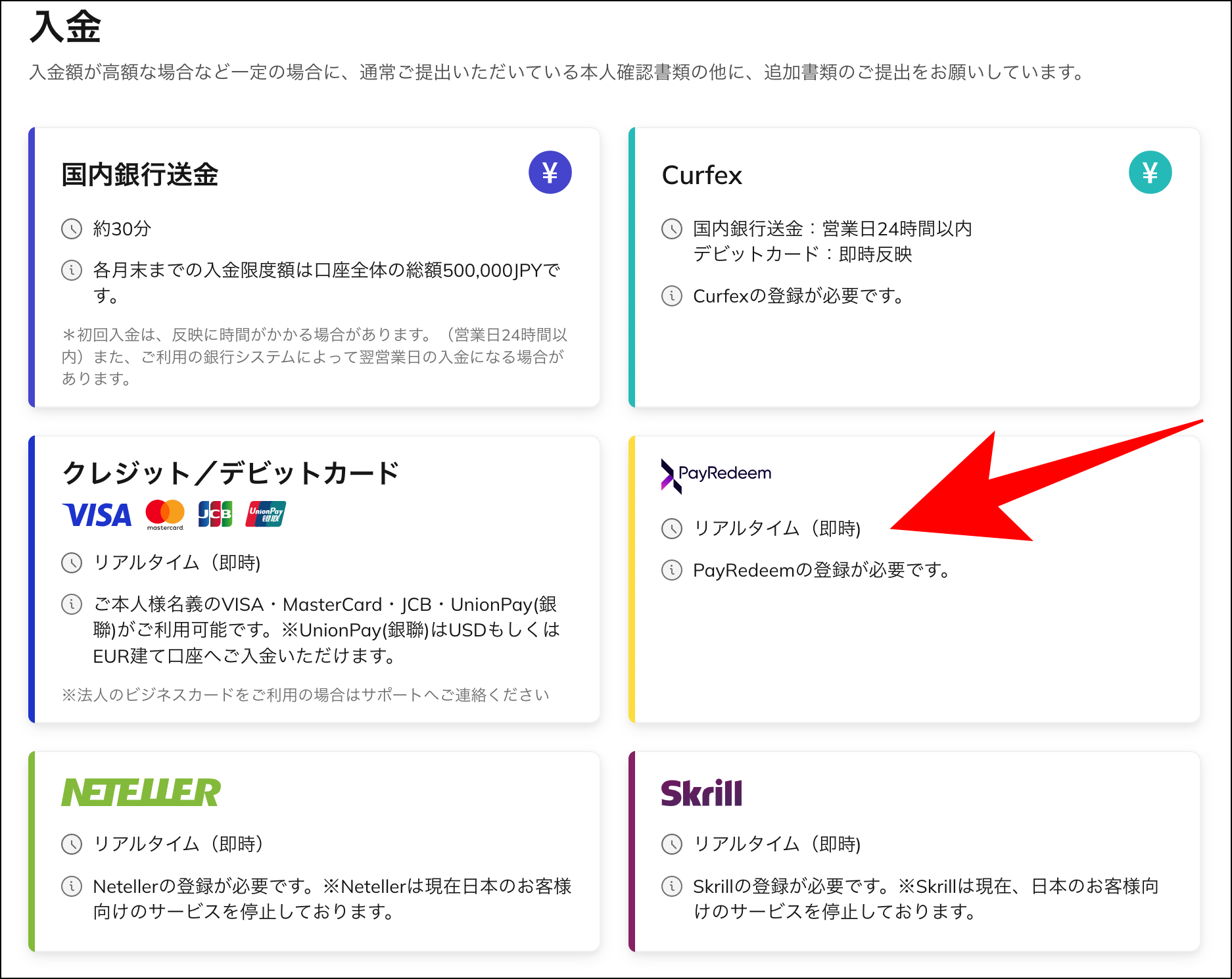
Task: Click the info icon on Skrill card
Action: coord(671,886)
